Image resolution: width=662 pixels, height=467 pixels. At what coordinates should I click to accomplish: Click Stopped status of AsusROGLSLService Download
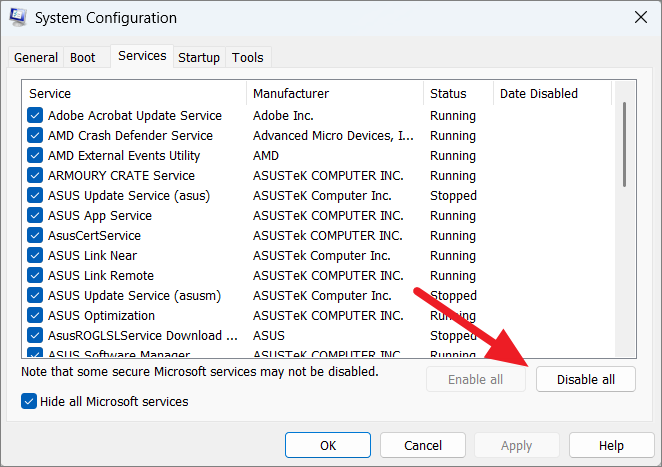(453, 335)
